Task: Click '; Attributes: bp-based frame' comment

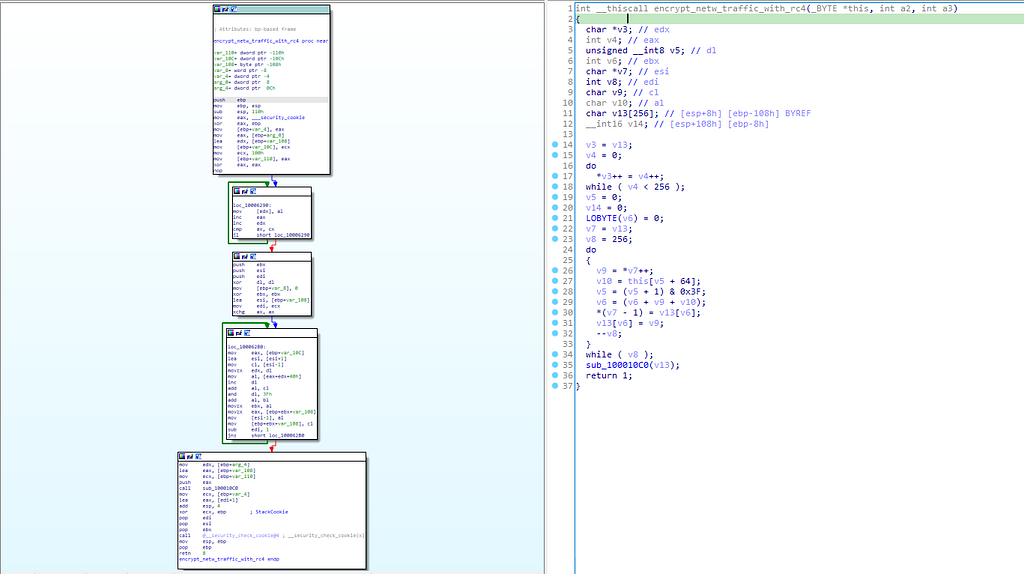Action: click(x=255, y=29)
